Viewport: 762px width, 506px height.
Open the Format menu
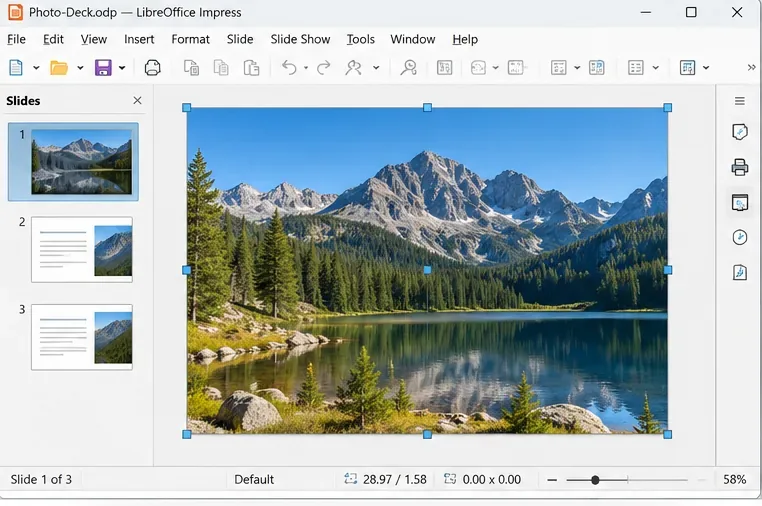pos(190,39)
